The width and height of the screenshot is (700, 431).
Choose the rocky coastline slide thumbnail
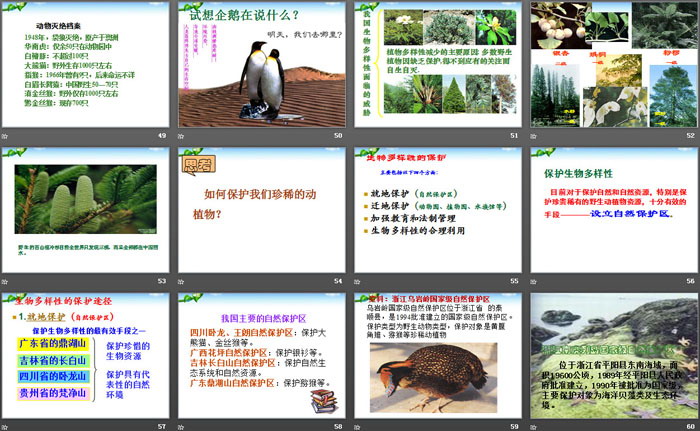point(611,355)
